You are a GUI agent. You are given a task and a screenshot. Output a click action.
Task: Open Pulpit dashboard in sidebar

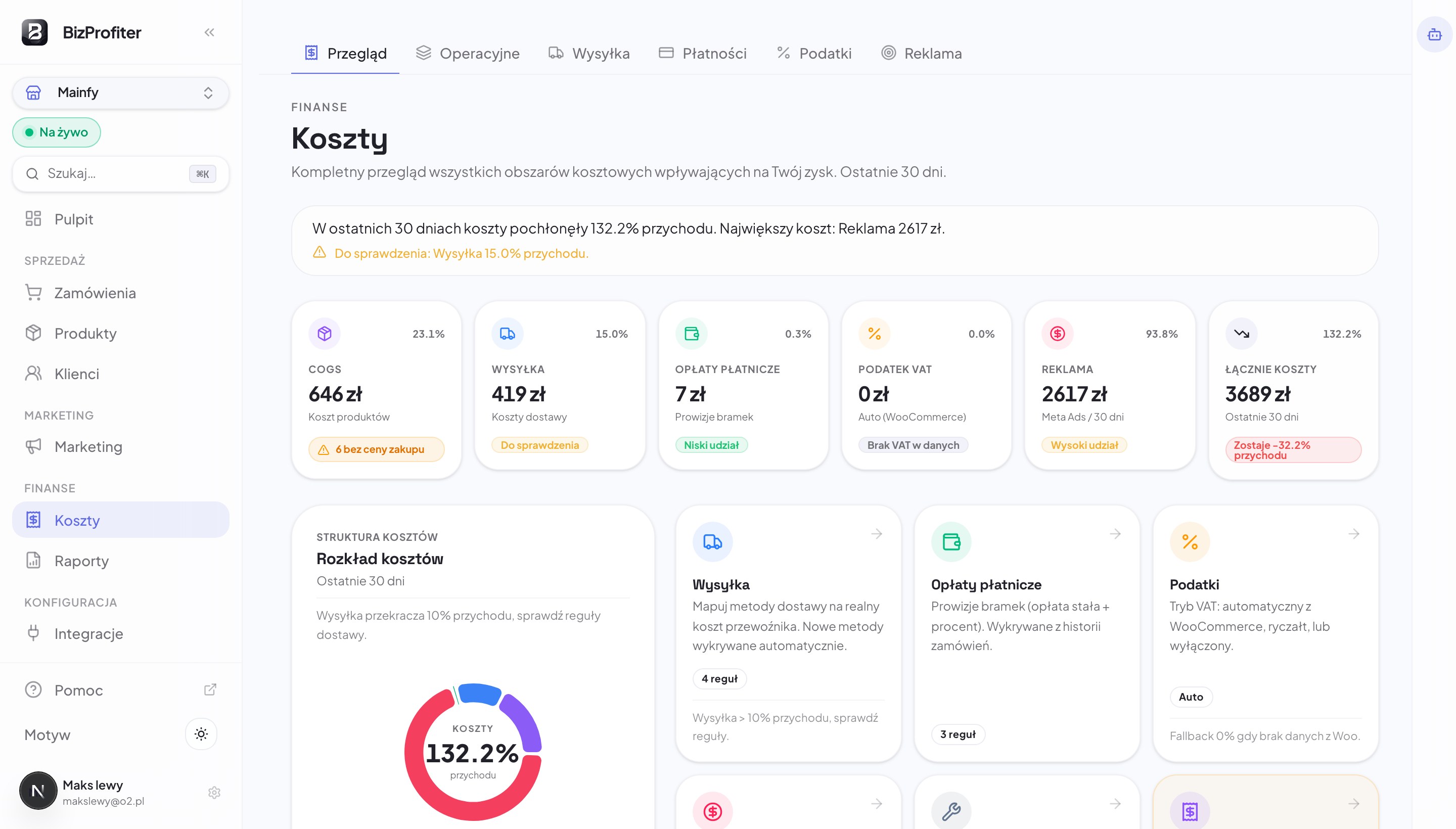click(x=121, y=219)
